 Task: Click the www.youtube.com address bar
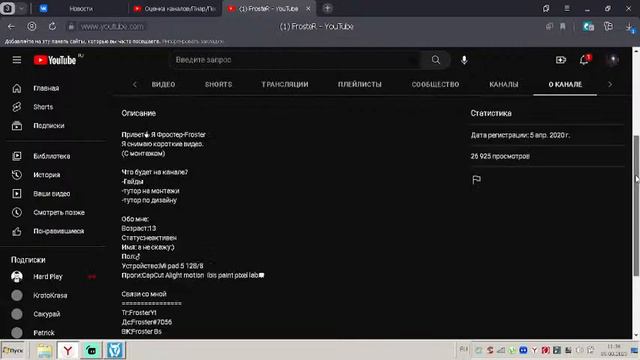tap(112, 27)
